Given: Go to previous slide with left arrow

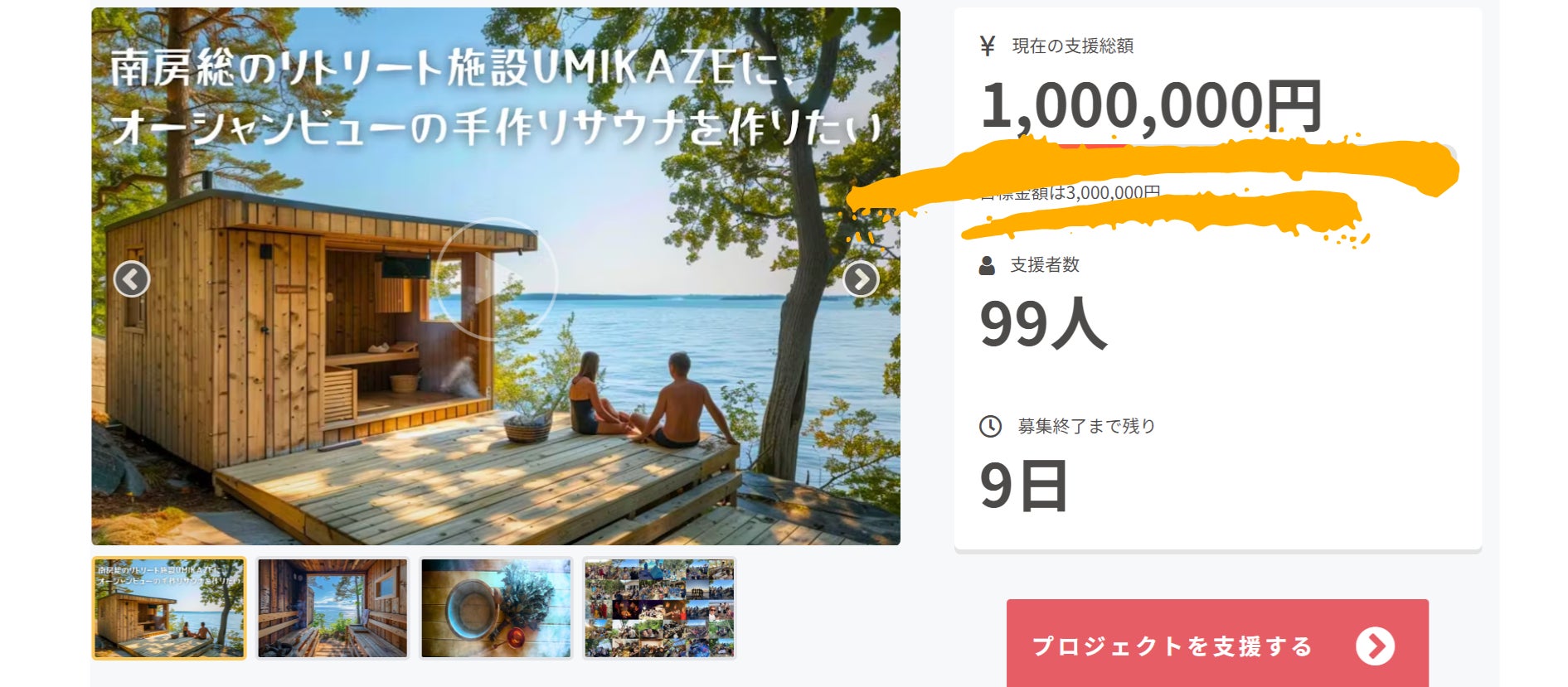Looking at the screenshot, I should (x=132, y=279).
